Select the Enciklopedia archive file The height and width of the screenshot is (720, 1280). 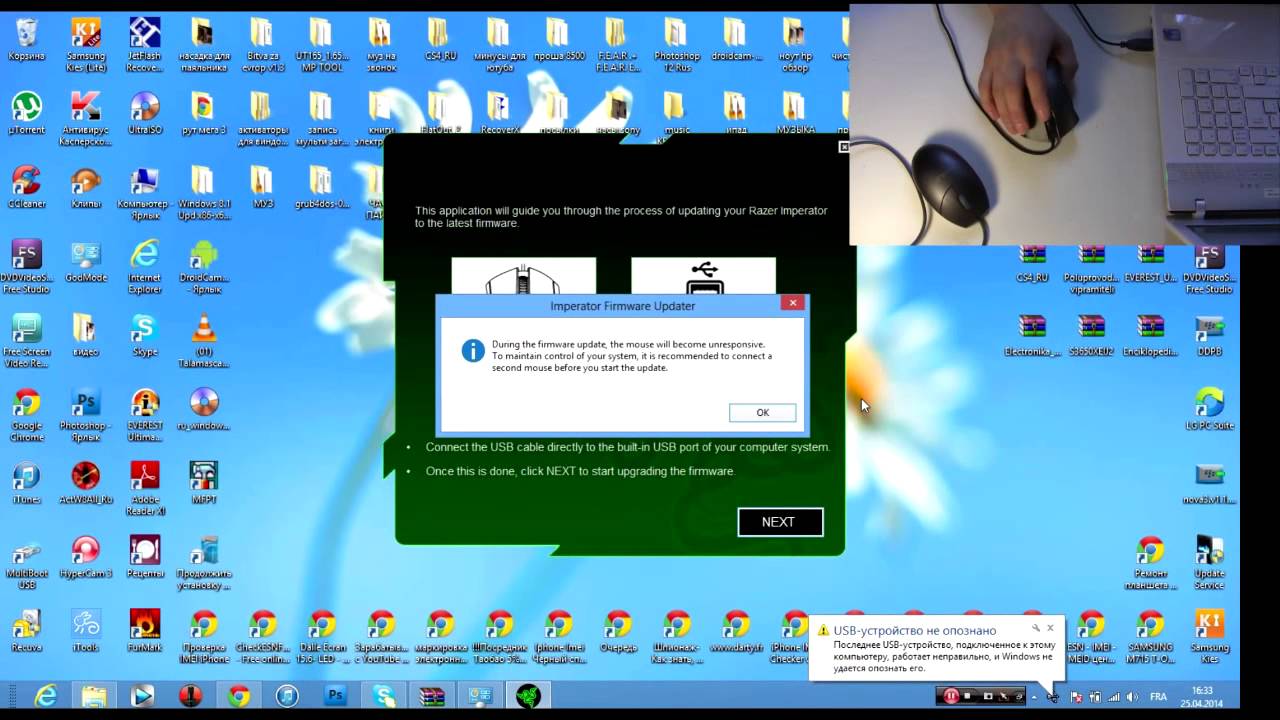click(x=1150, y=335)
